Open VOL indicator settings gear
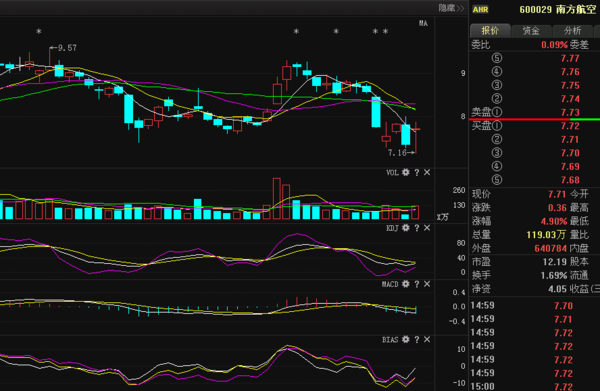 pyautogui.click(x=406, y=173)
